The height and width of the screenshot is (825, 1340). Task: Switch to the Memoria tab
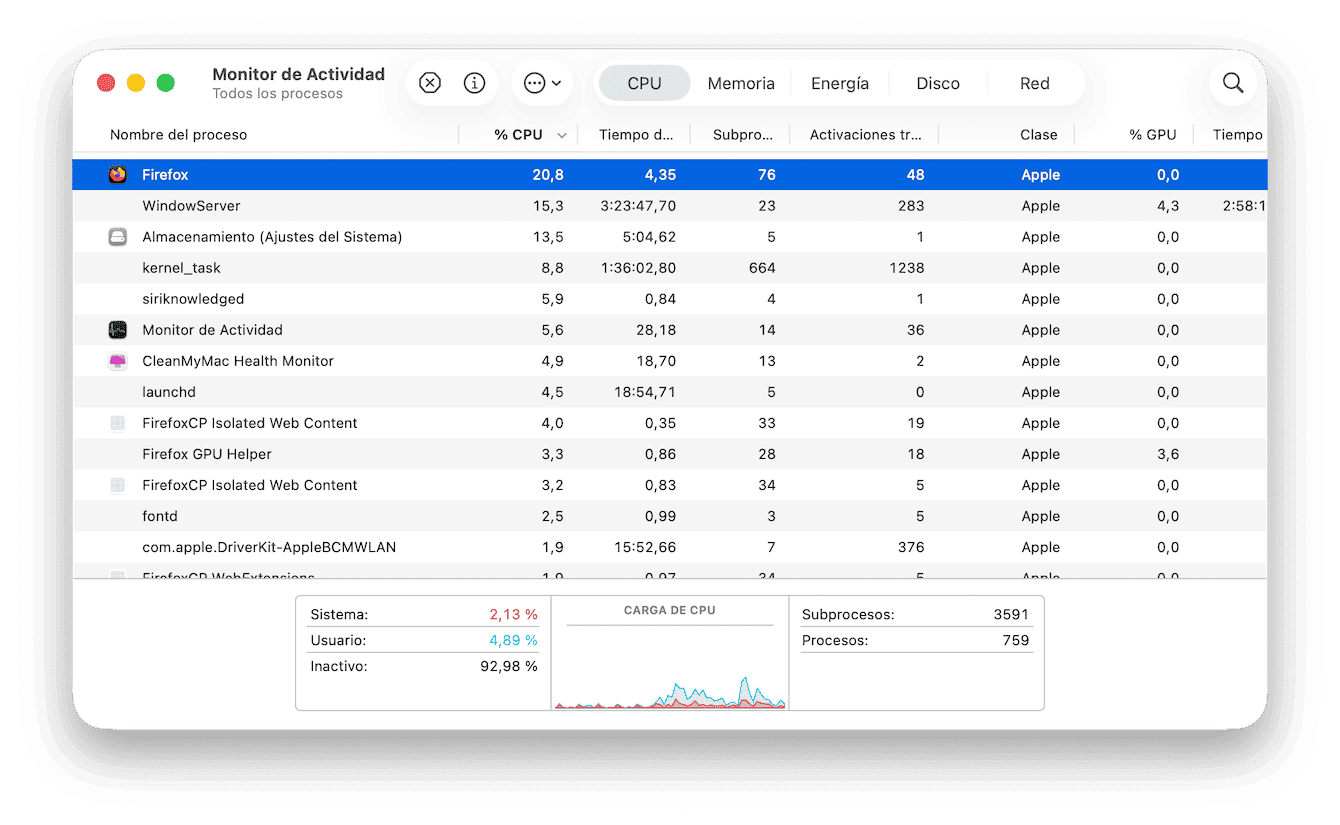[741, 84]
